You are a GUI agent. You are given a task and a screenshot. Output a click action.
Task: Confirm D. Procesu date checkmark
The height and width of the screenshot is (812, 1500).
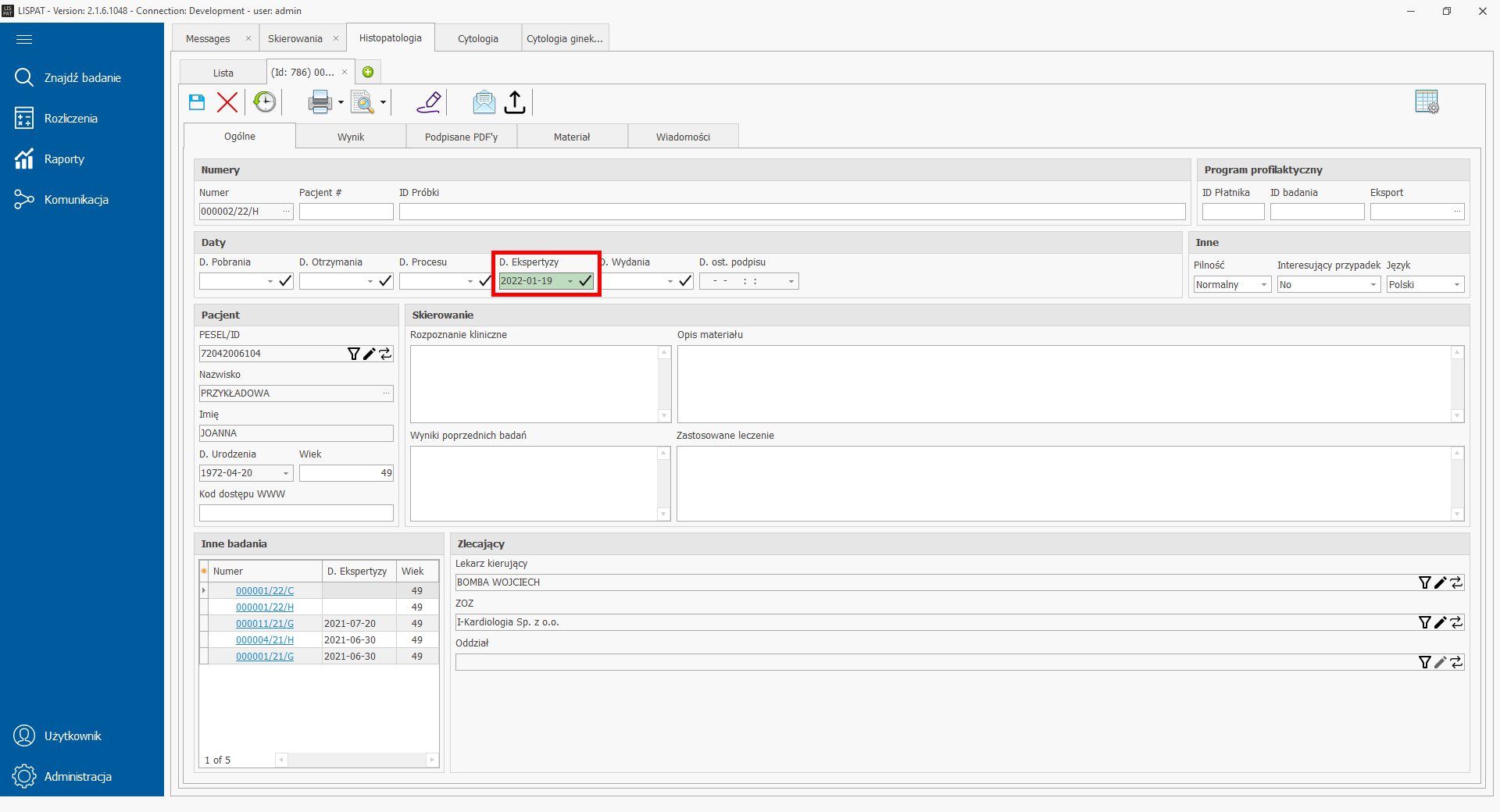click(x=485, y=281)
